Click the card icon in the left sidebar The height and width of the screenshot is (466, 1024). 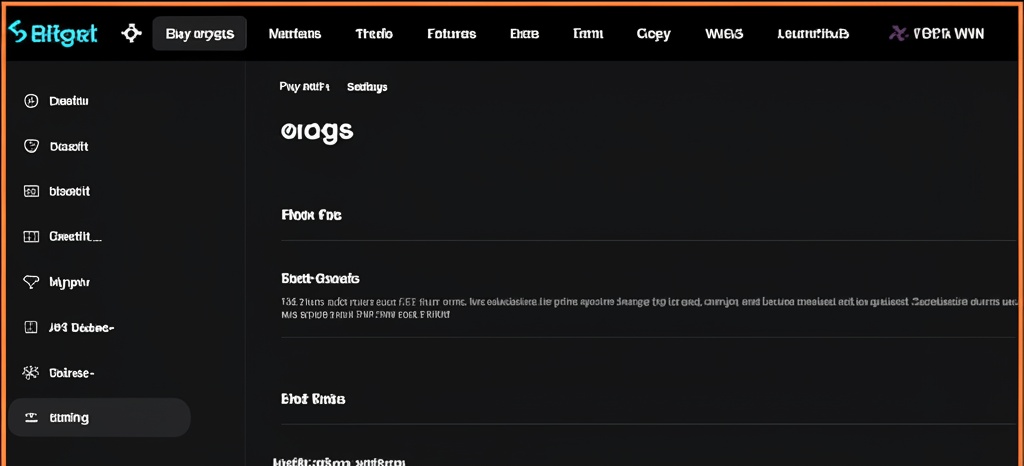(31, 191)
